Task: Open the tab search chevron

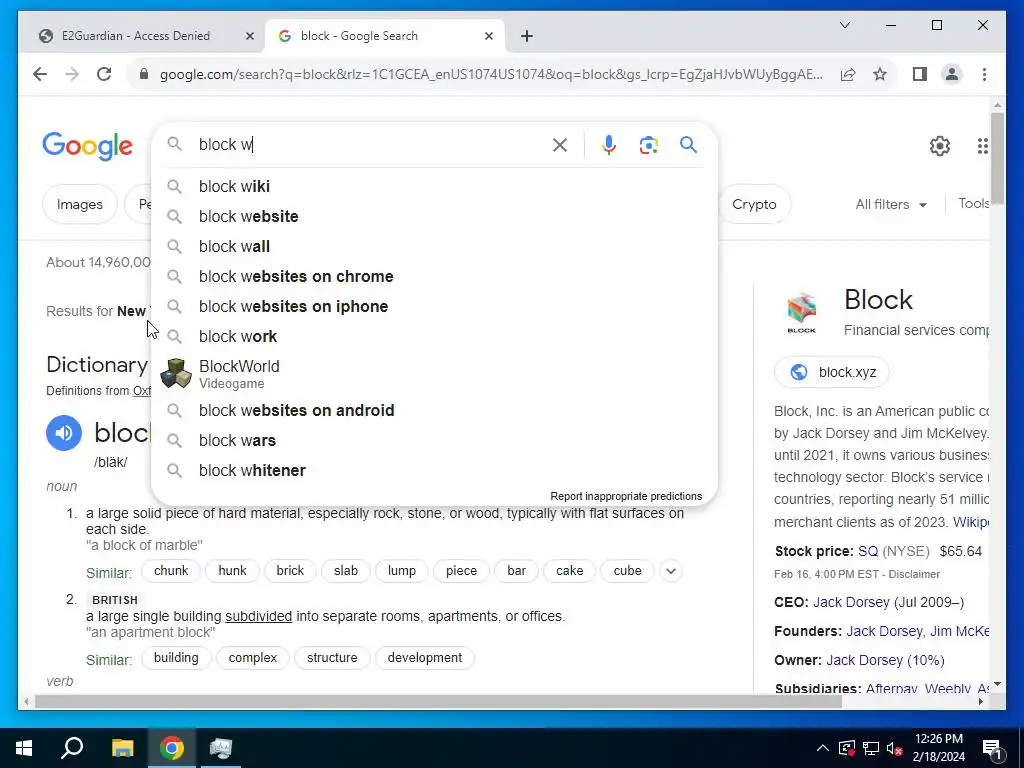Action: [844, 25]
